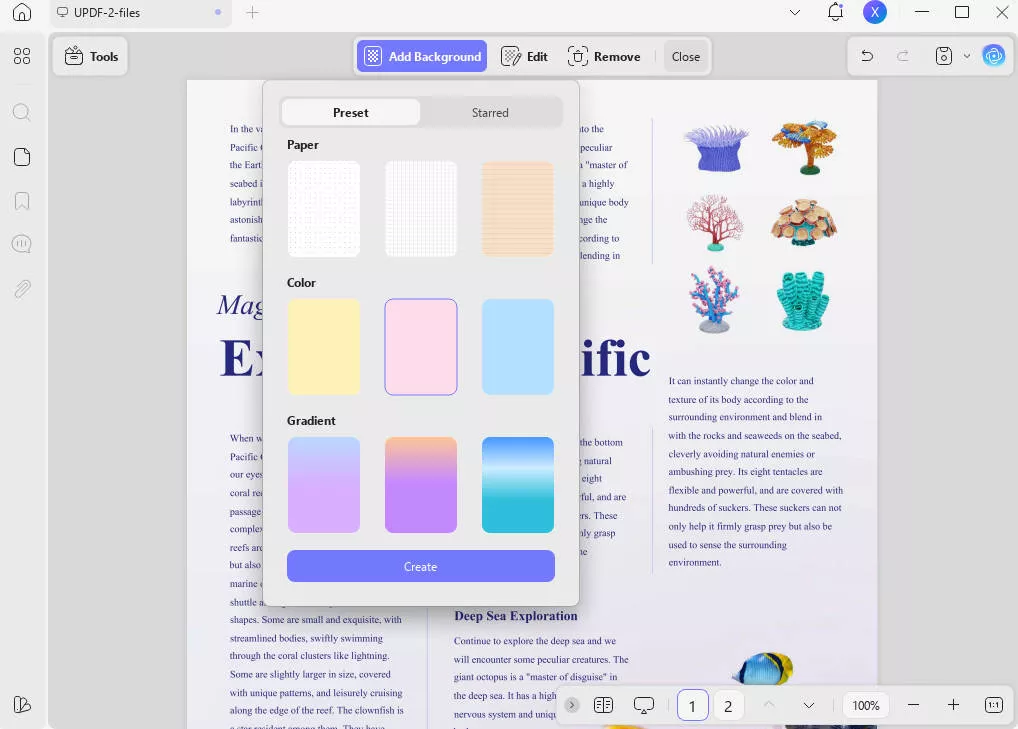Open the bookmark panel icon

[22, 201]
